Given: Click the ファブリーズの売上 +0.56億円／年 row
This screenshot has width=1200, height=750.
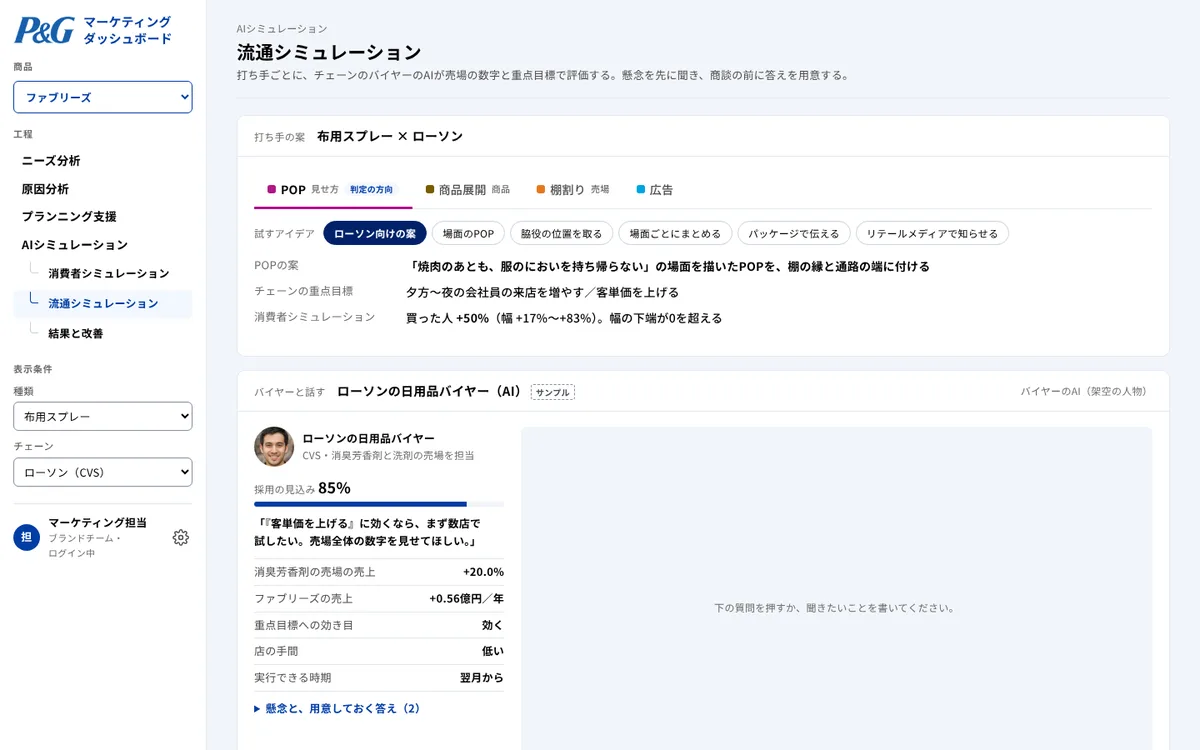Looking at the screenshot, I should pyautogui.click(x=379, y=598).
